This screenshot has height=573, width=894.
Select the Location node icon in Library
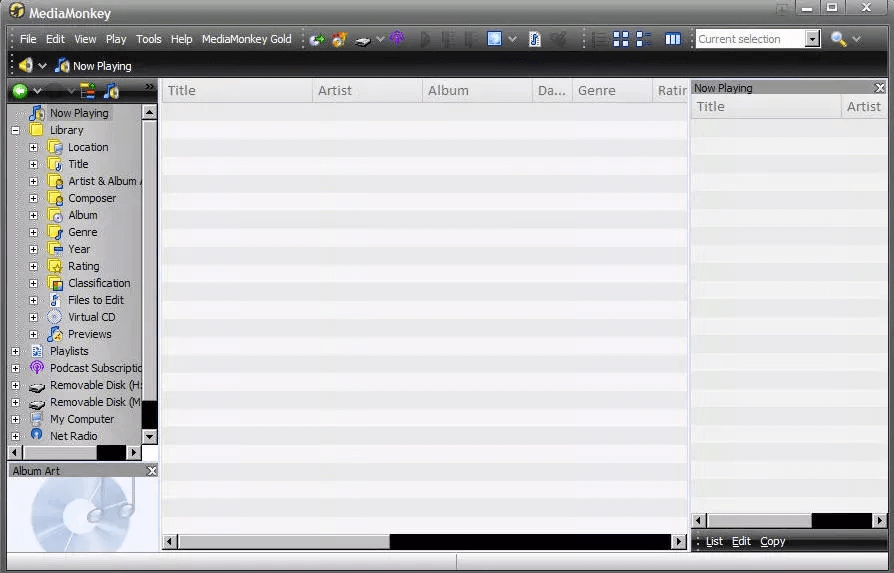pos(55,147)
